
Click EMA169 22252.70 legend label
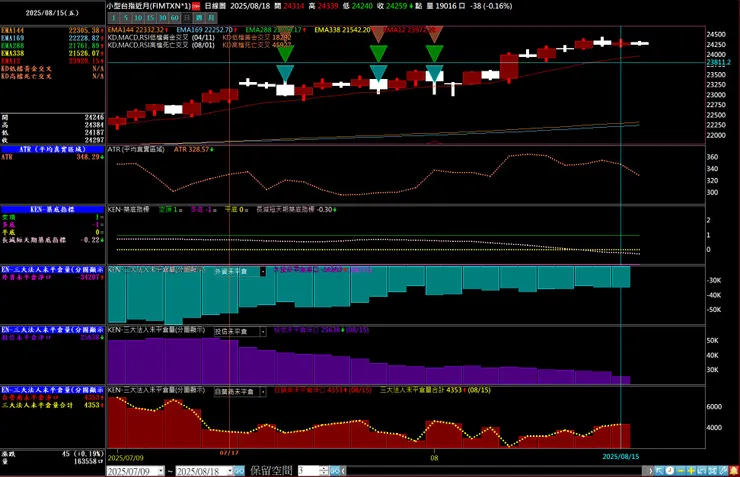click(205, 30)
